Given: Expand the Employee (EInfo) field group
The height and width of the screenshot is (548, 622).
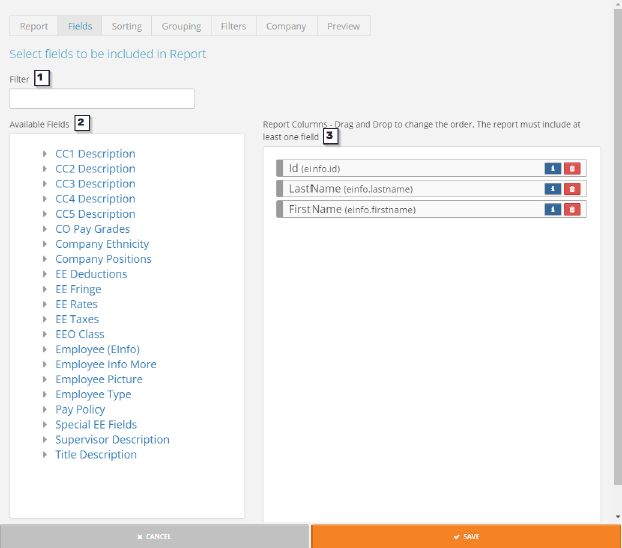Looking at the screenshot, I should click(45, 350).
